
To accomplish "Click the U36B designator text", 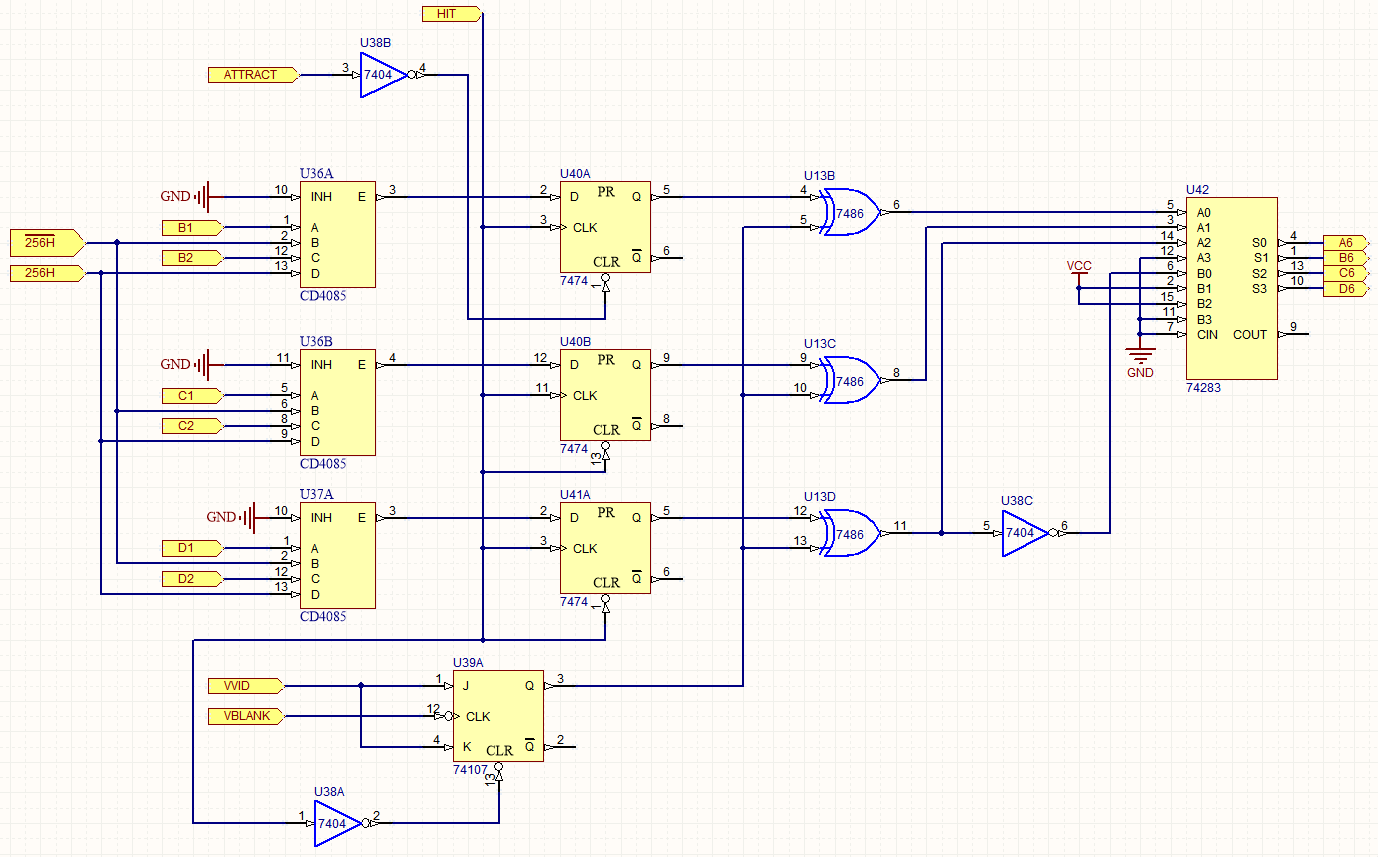I will coord(316,341).
